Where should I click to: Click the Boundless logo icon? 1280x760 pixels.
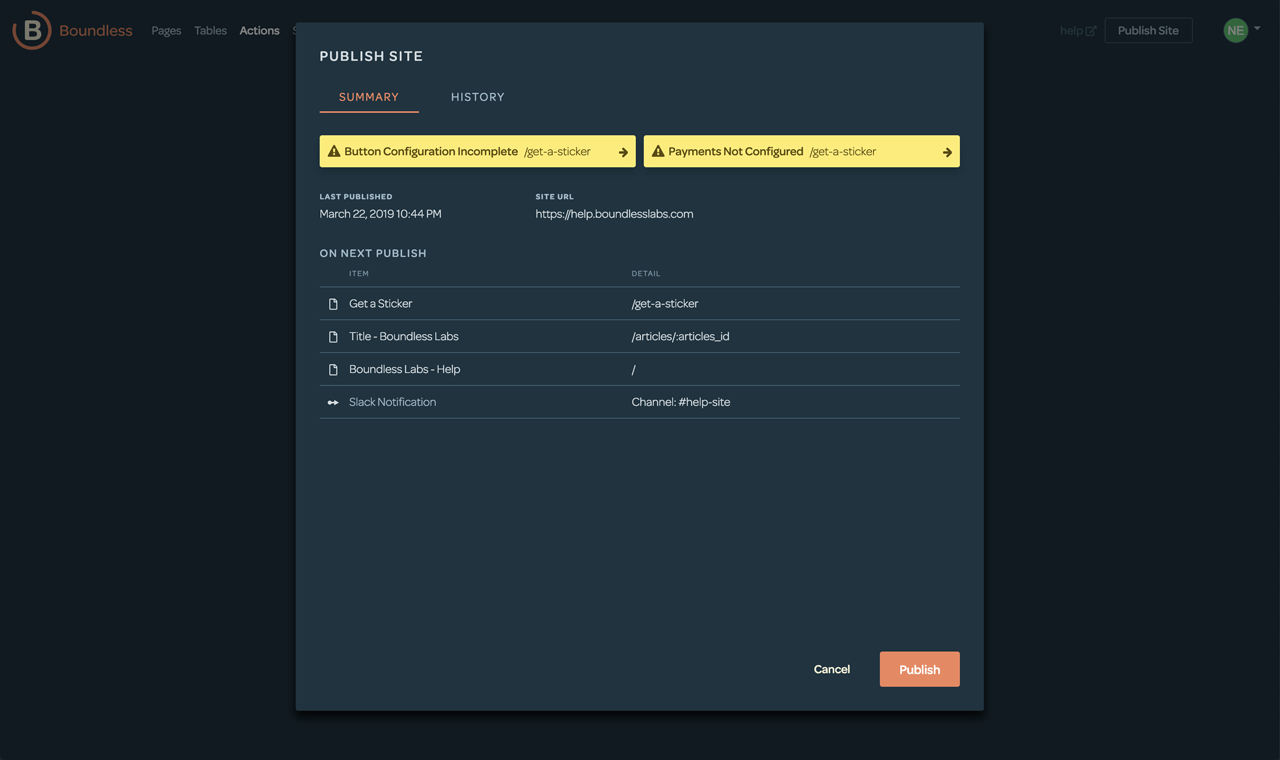(x=32, y=30)
